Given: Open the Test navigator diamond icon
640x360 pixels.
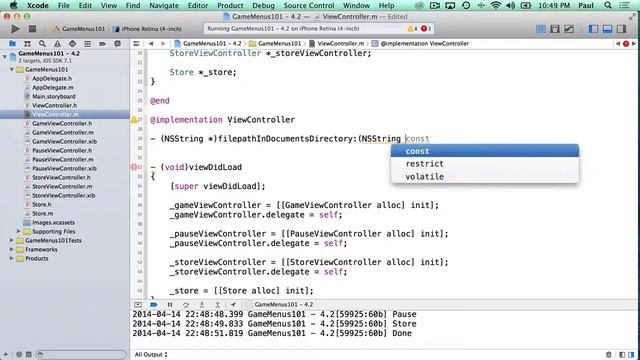Looking at the screenshot, I should point(72,44).
